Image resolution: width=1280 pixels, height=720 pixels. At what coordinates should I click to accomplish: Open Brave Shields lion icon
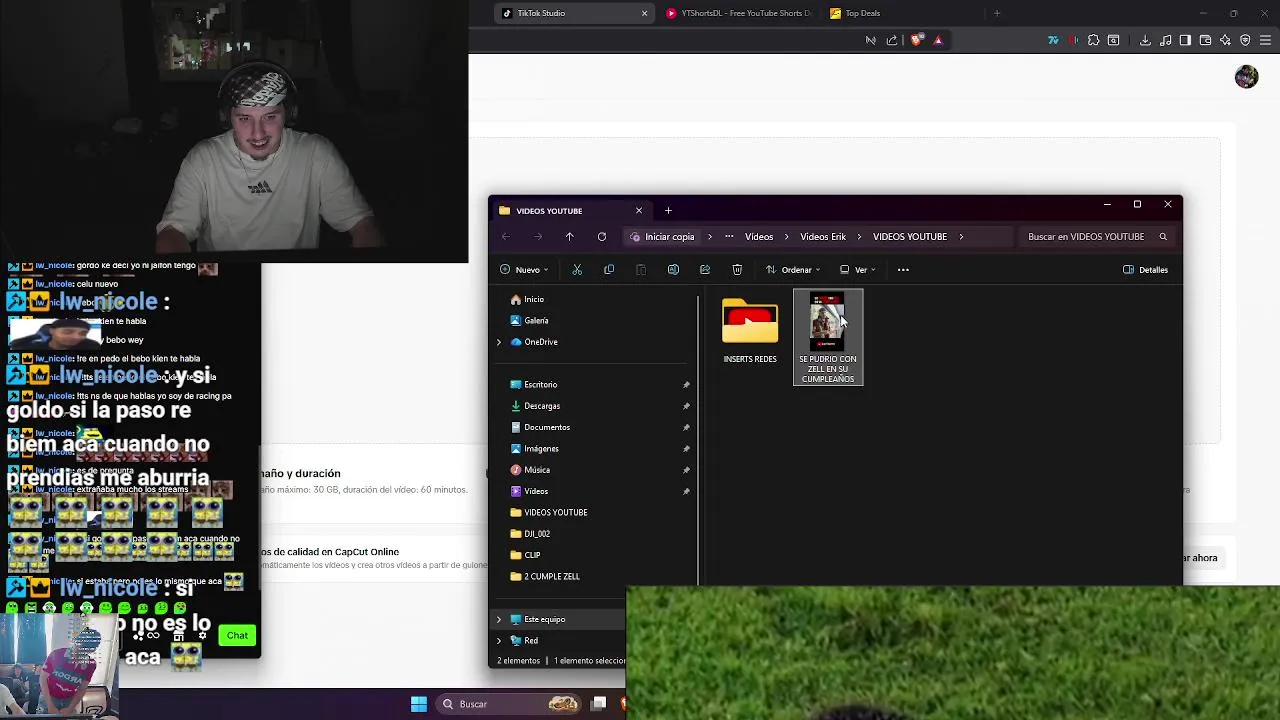point(917,40)
